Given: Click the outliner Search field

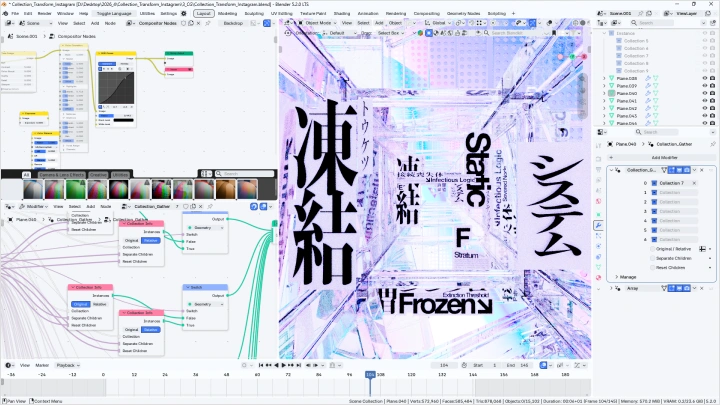Looking at the screenshot, I should pyautogui.click(x=652, y=23).
